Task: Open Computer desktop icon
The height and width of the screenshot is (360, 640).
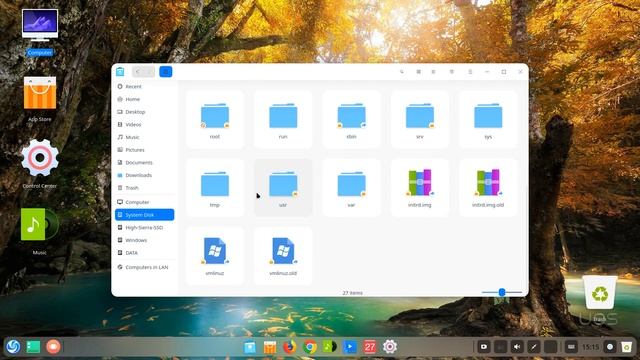Action: pyautogui.click(x=40, y=32)
